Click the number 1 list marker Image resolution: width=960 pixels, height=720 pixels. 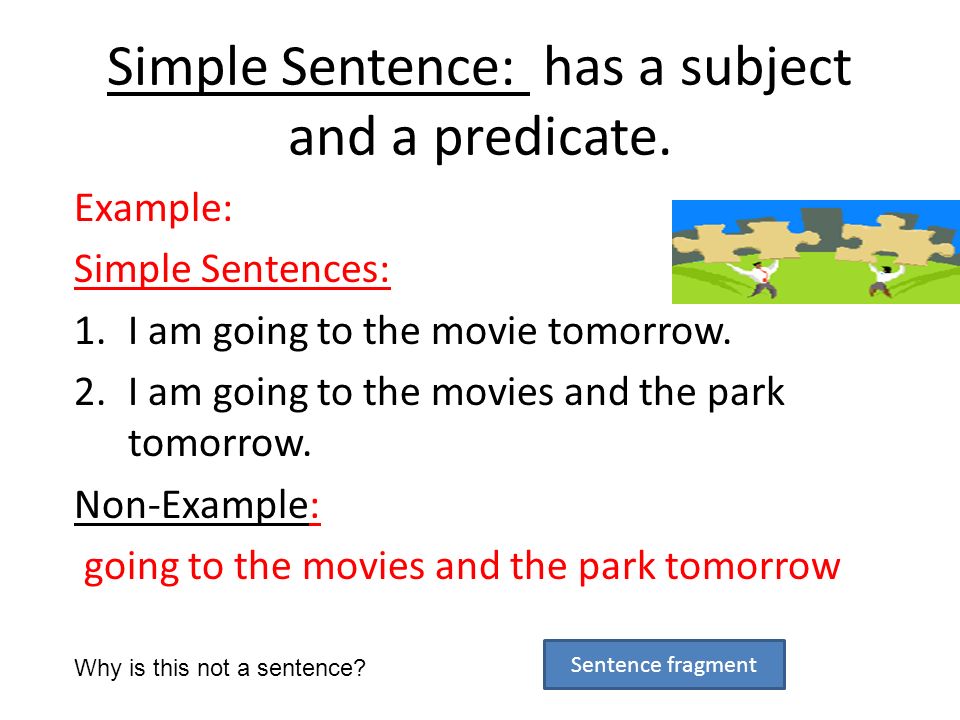(x=89, y=331)
